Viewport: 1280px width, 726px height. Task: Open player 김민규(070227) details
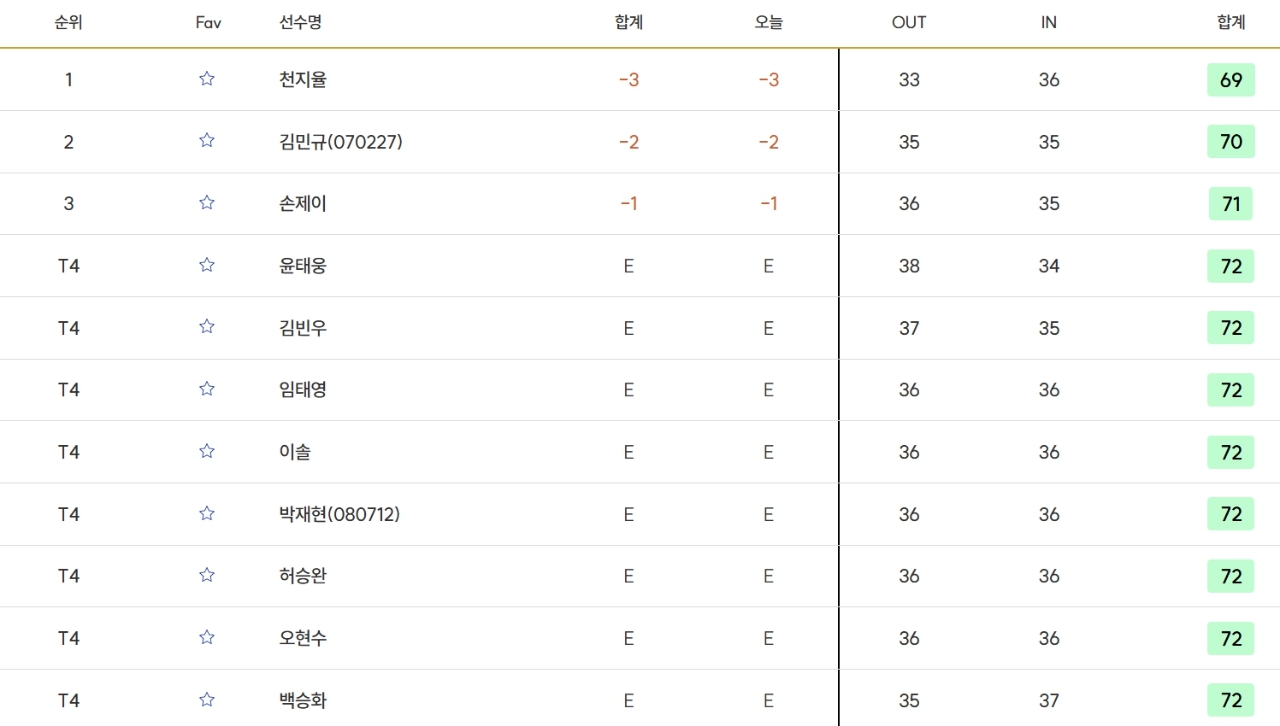coord(341,142)
